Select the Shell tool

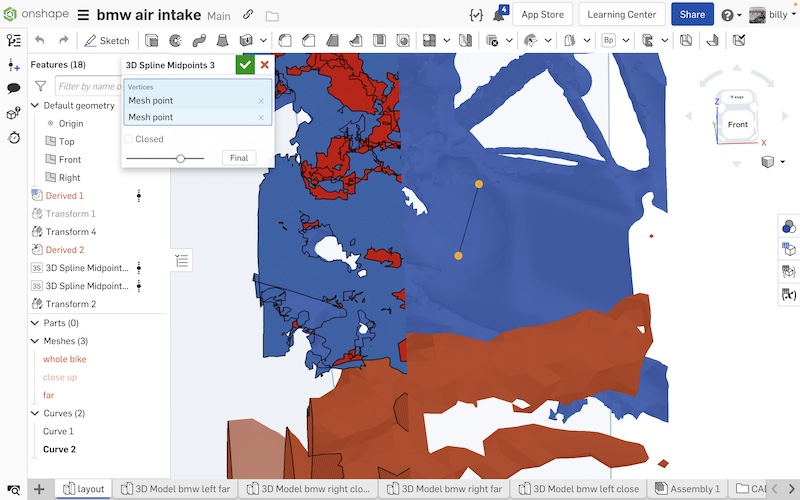pyautogui.click(x=379, y=40)
